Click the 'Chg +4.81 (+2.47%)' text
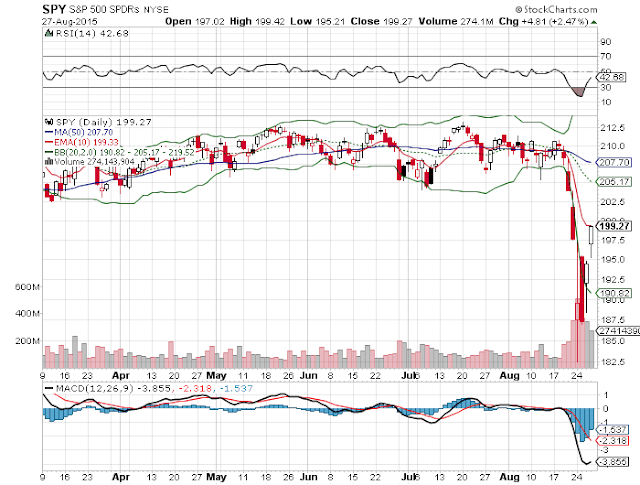The height and width of the screenshot is (485, 640). coord(544,21)
